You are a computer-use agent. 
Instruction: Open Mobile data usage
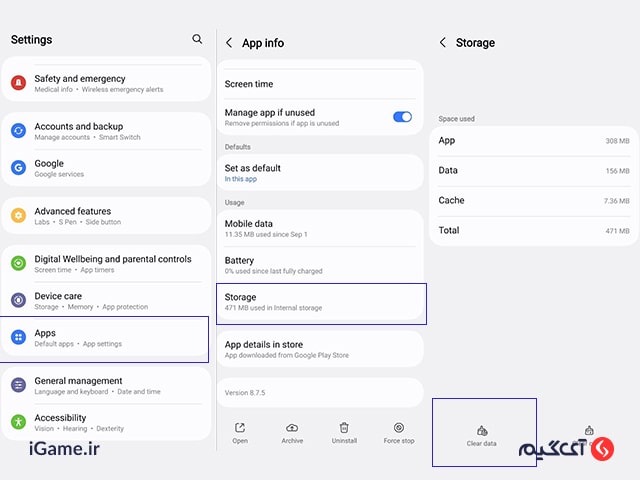pyautogui.click(x=320, y=228)
